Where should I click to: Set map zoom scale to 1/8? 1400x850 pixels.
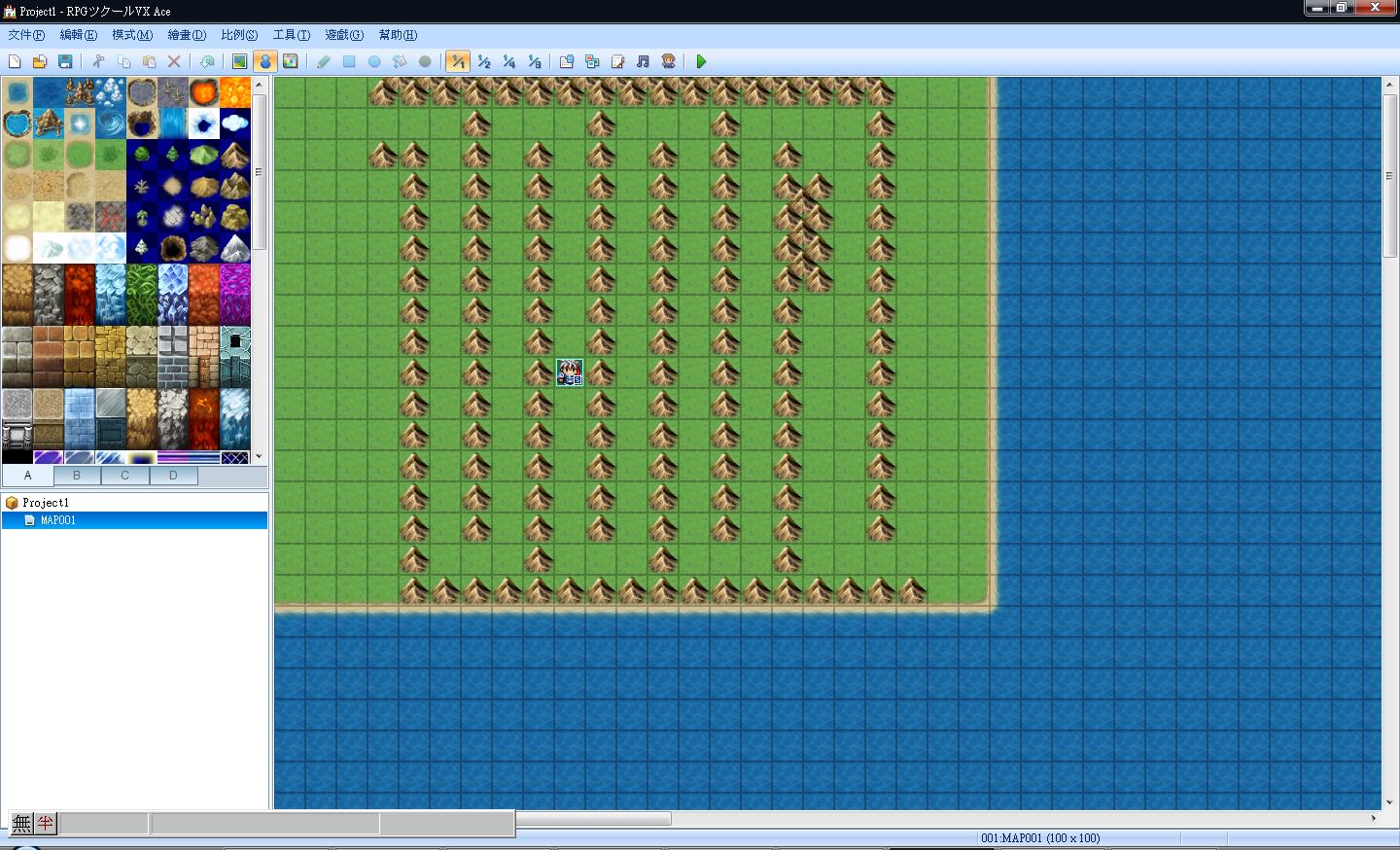pyautogui.click(x=534, y=61)
